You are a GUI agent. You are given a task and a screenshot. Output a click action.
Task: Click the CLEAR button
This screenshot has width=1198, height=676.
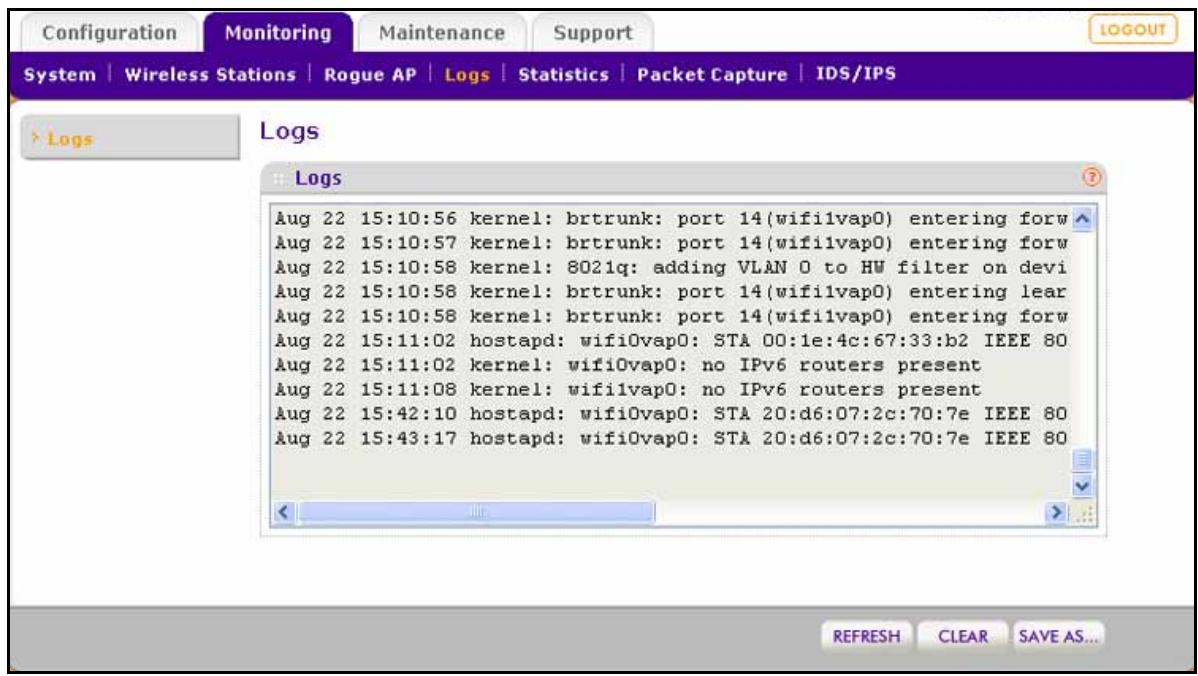coord(963,636)
